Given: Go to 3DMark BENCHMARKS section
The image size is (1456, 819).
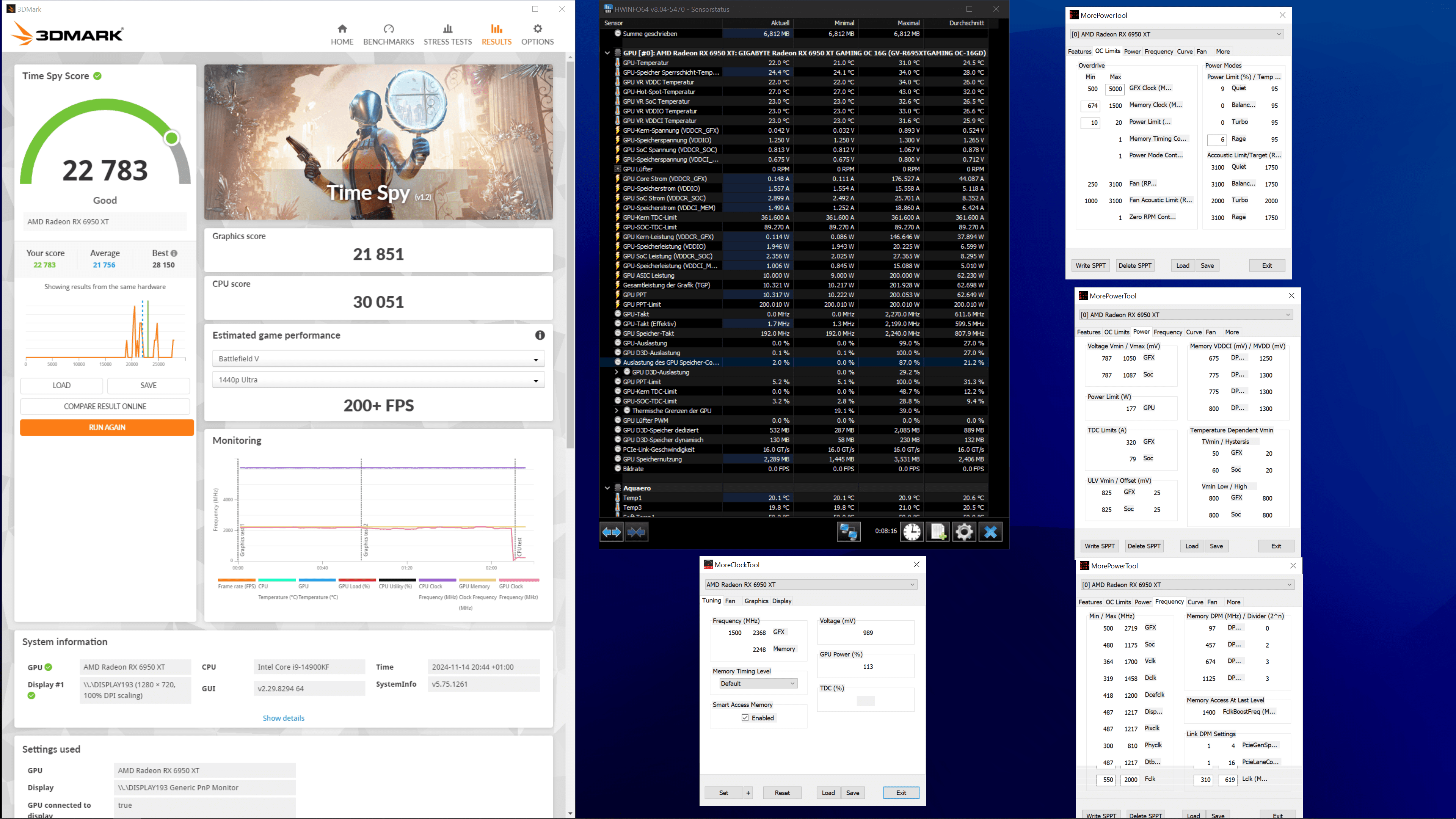Looking at the screenshot, I should click(388, 35).
